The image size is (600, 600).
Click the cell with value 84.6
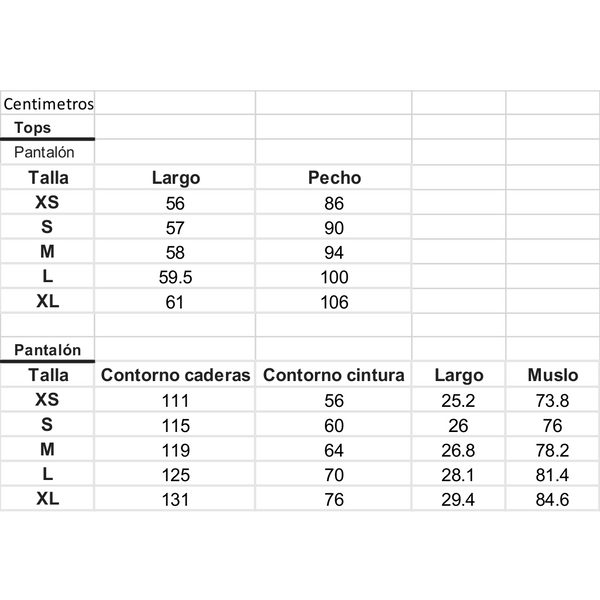(x=553, y=499)
